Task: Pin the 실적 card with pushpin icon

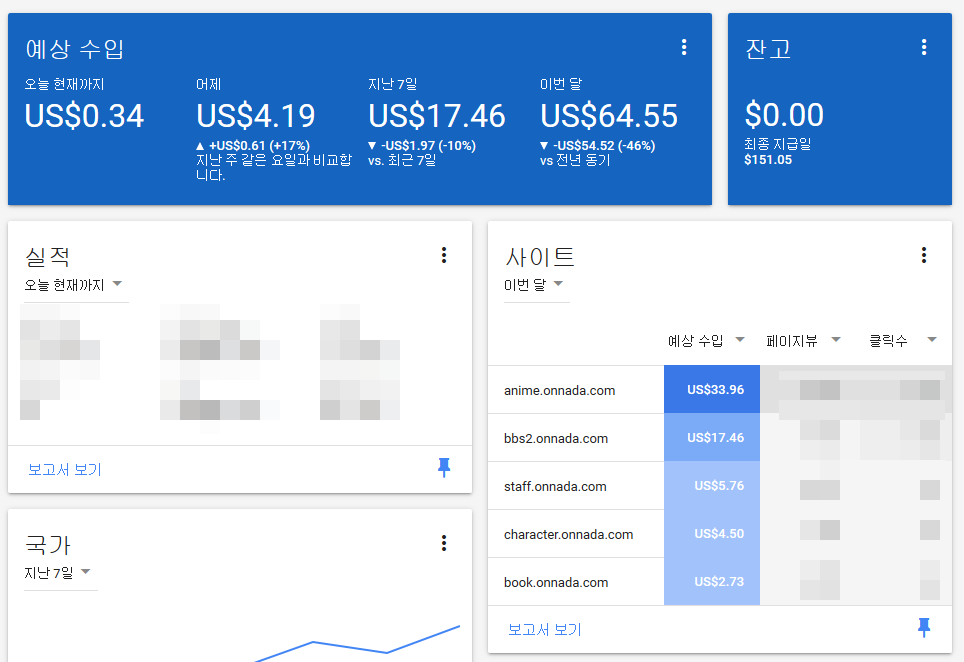Action: click(x=444, y=468)
